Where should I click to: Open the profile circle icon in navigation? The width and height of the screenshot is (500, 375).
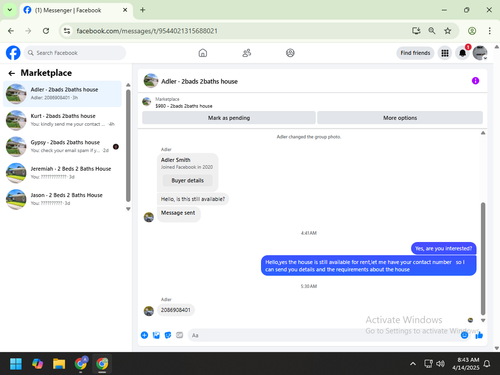pos(290,53)
